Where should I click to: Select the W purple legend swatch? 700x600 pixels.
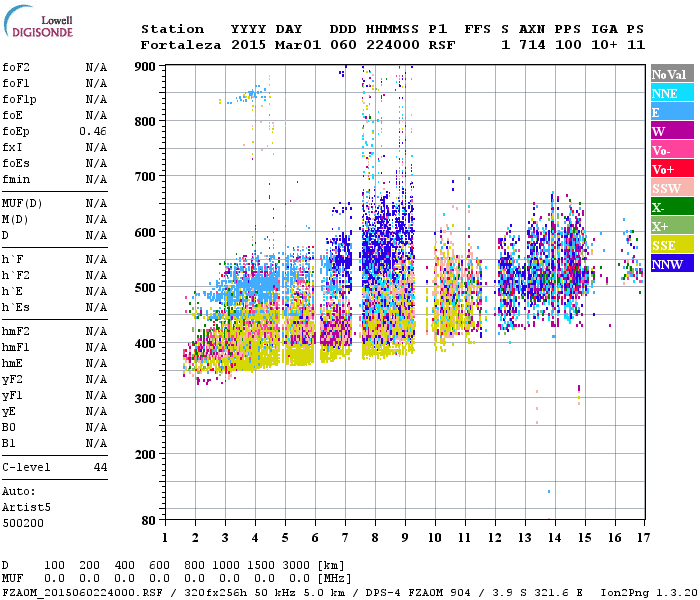pyautogui.click(x=672, y=131)
